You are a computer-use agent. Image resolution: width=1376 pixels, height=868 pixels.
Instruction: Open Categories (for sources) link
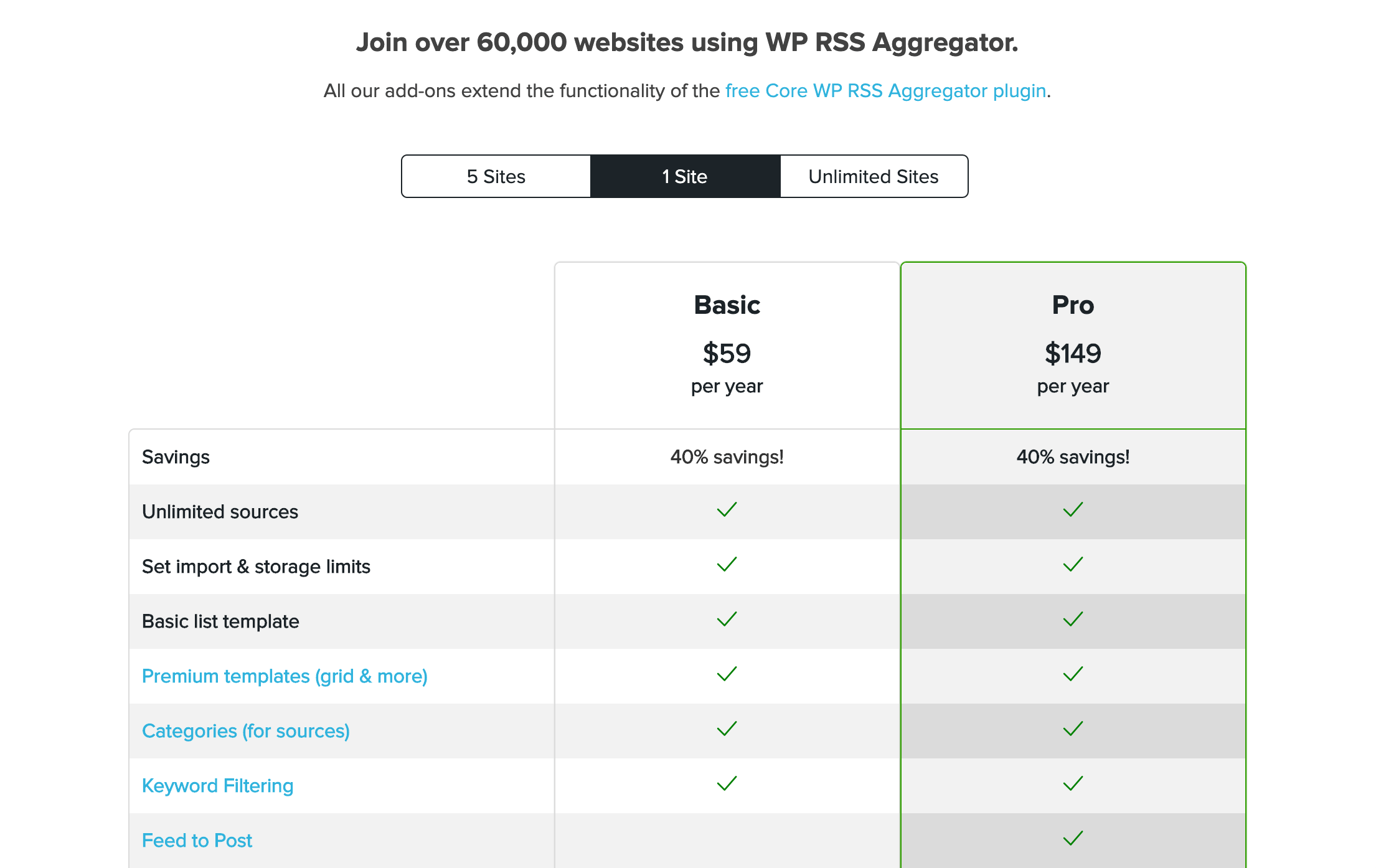(246, 731)
